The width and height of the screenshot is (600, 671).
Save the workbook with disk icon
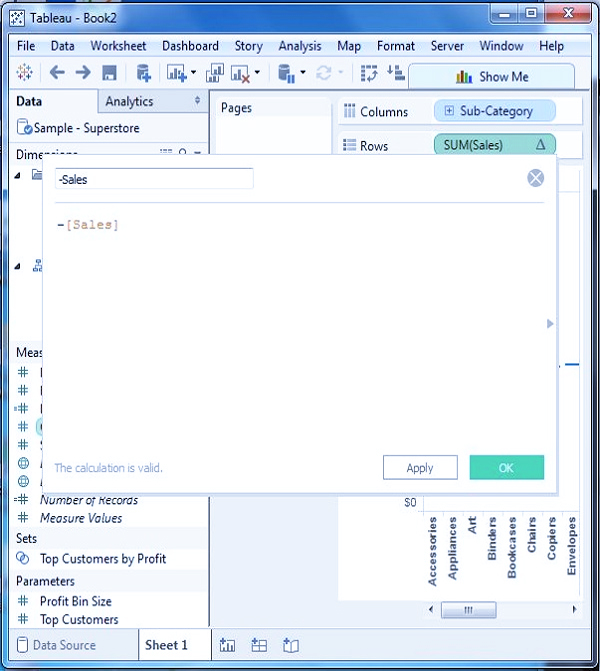coord(110,73)
